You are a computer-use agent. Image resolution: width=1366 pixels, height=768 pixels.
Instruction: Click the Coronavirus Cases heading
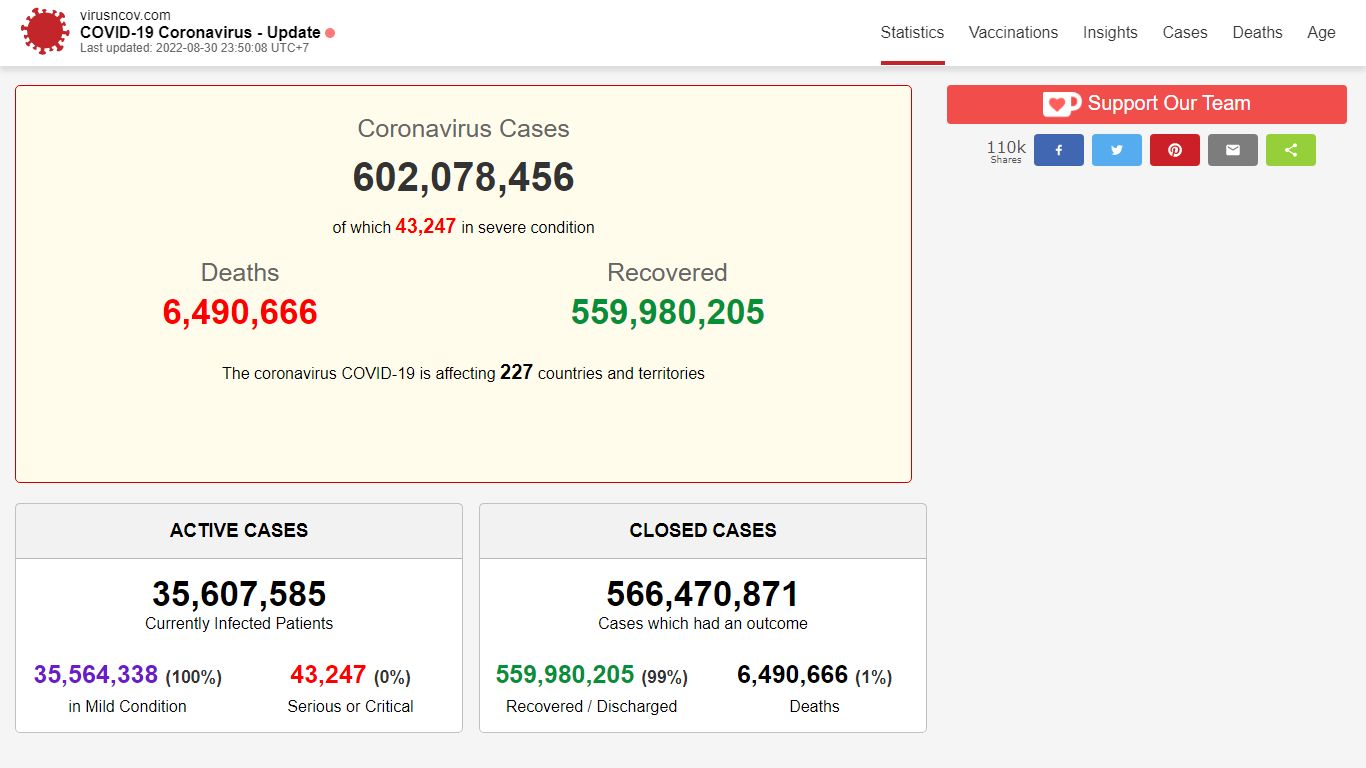(464, 129)
